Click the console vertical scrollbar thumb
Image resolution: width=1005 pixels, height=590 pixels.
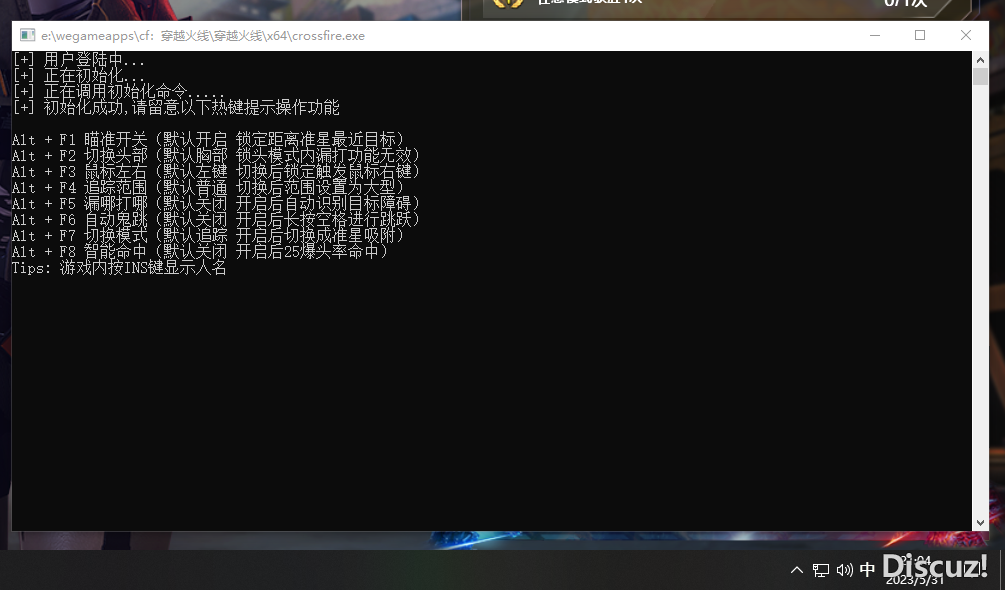[980, 77]
